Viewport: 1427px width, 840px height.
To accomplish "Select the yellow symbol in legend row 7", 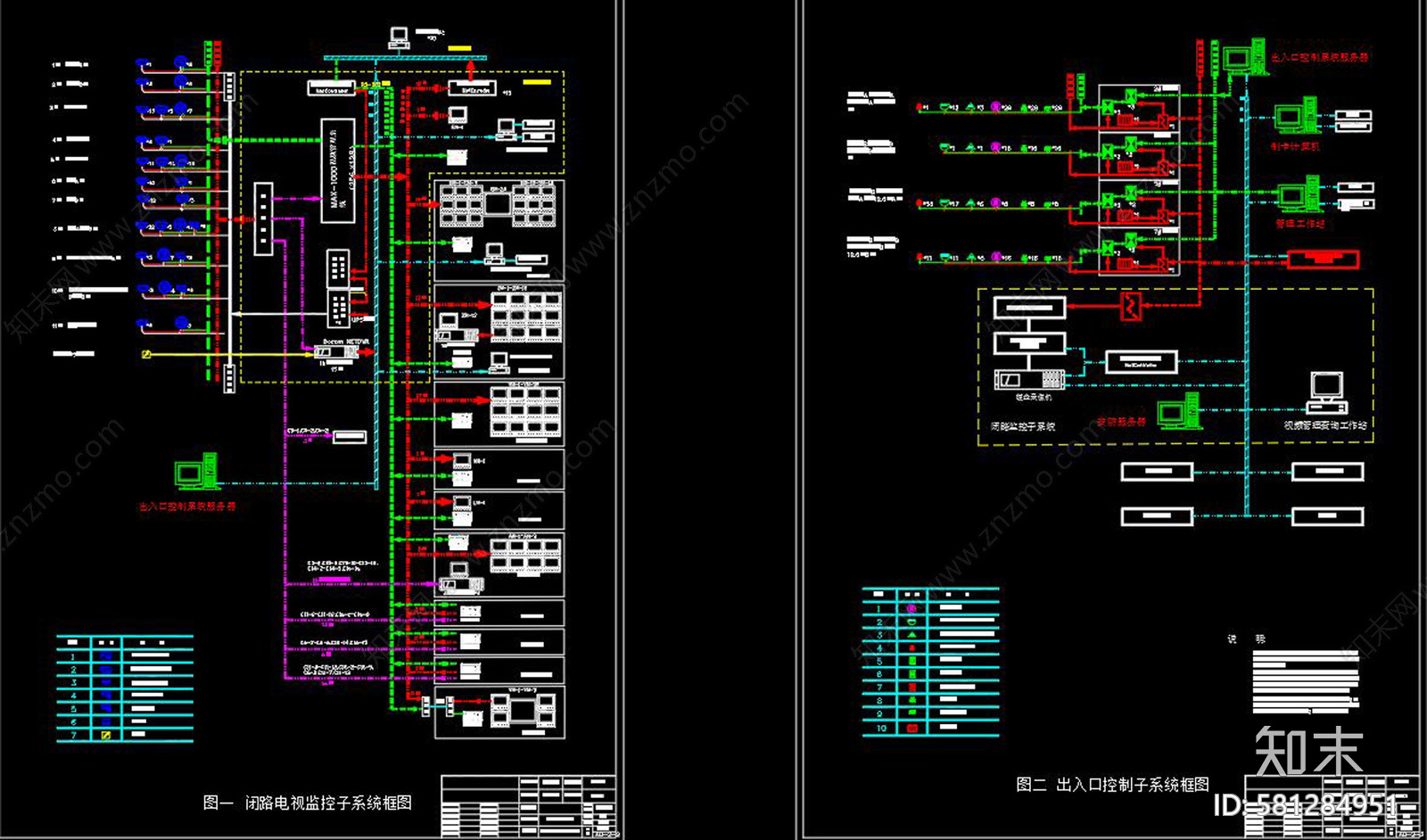I will coord(106,735).
